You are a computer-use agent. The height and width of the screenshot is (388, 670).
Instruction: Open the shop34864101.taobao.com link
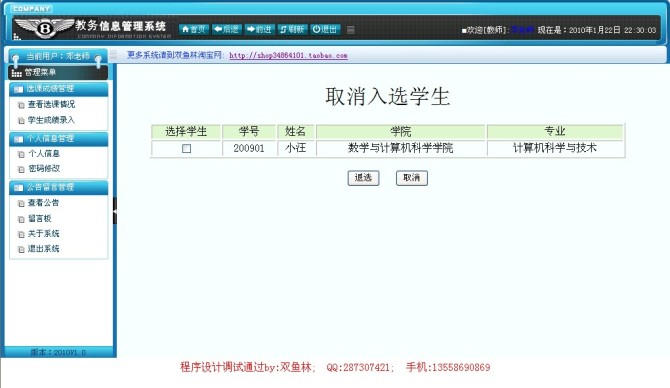point(288,55)
